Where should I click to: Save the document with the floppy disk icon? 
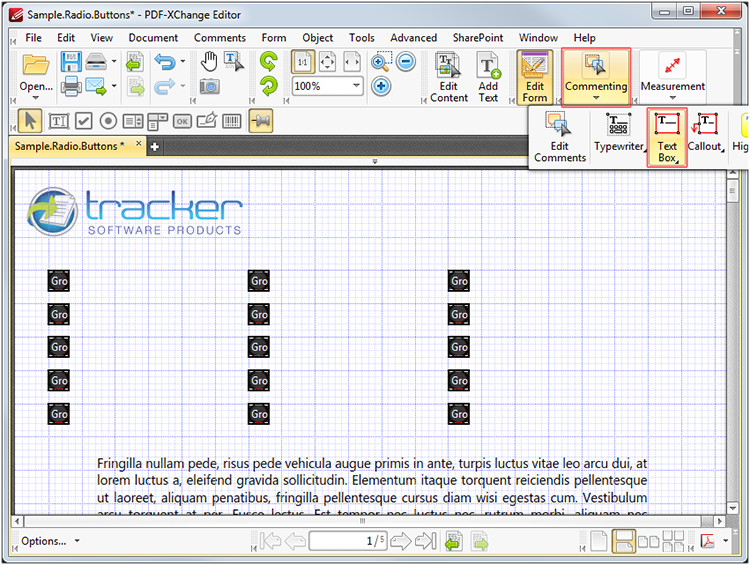71,62
